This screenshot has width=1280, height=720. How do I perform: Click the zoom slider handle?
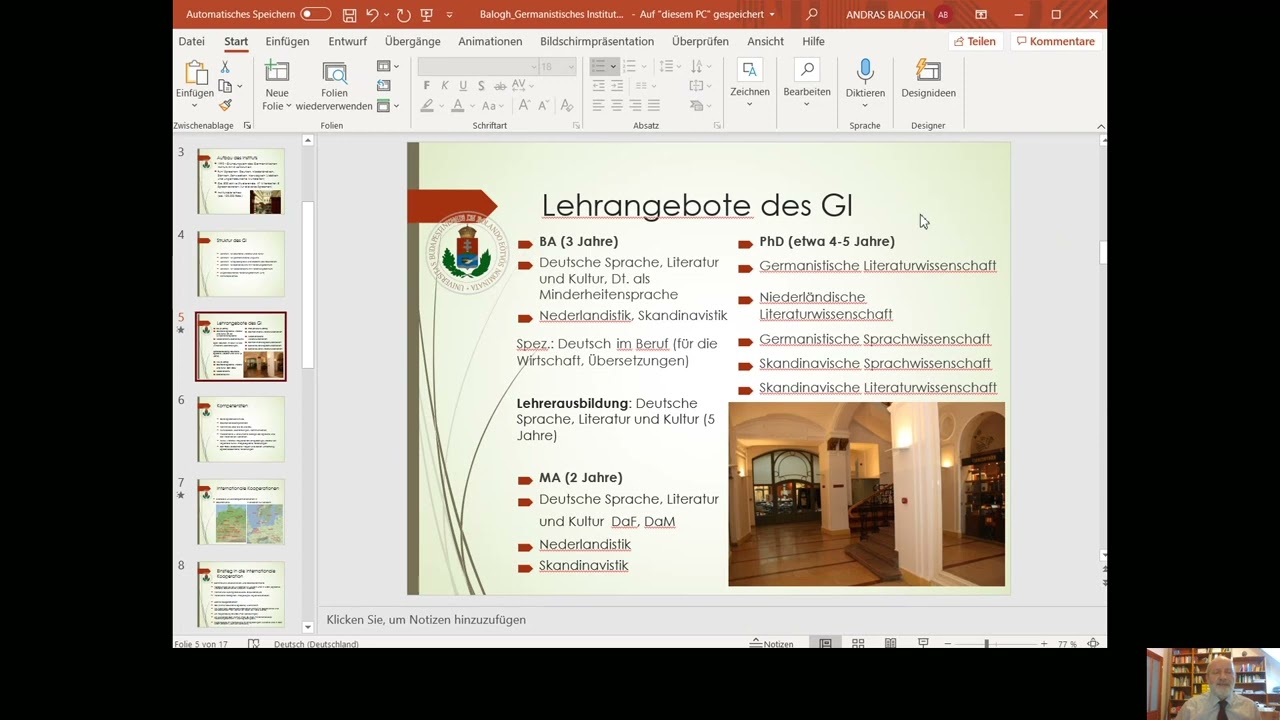[987, 644]
